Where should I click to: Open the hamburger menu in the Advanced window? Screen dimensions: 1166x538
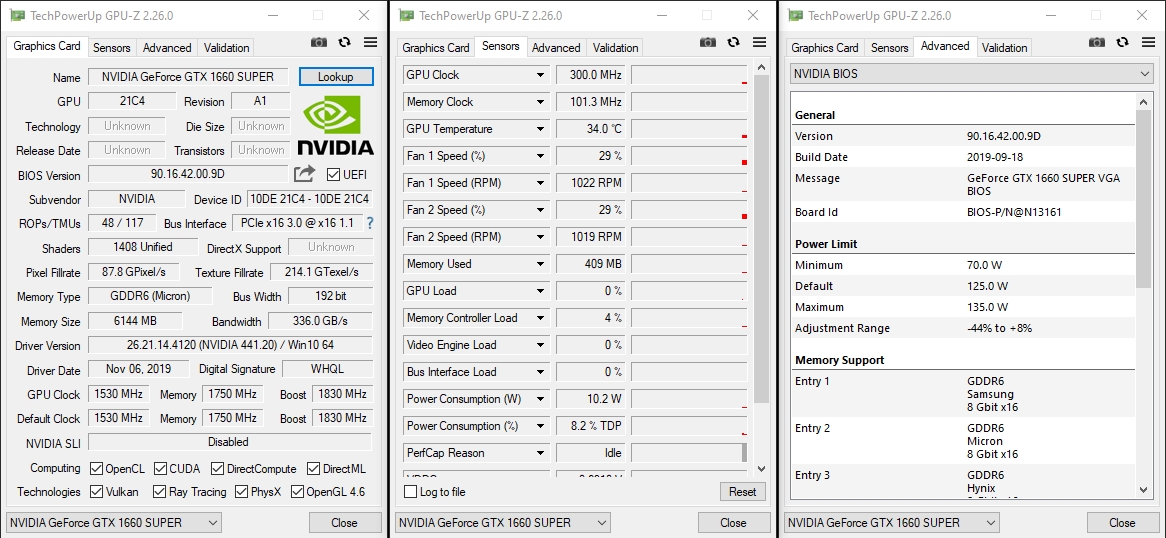click(1148, 42)
